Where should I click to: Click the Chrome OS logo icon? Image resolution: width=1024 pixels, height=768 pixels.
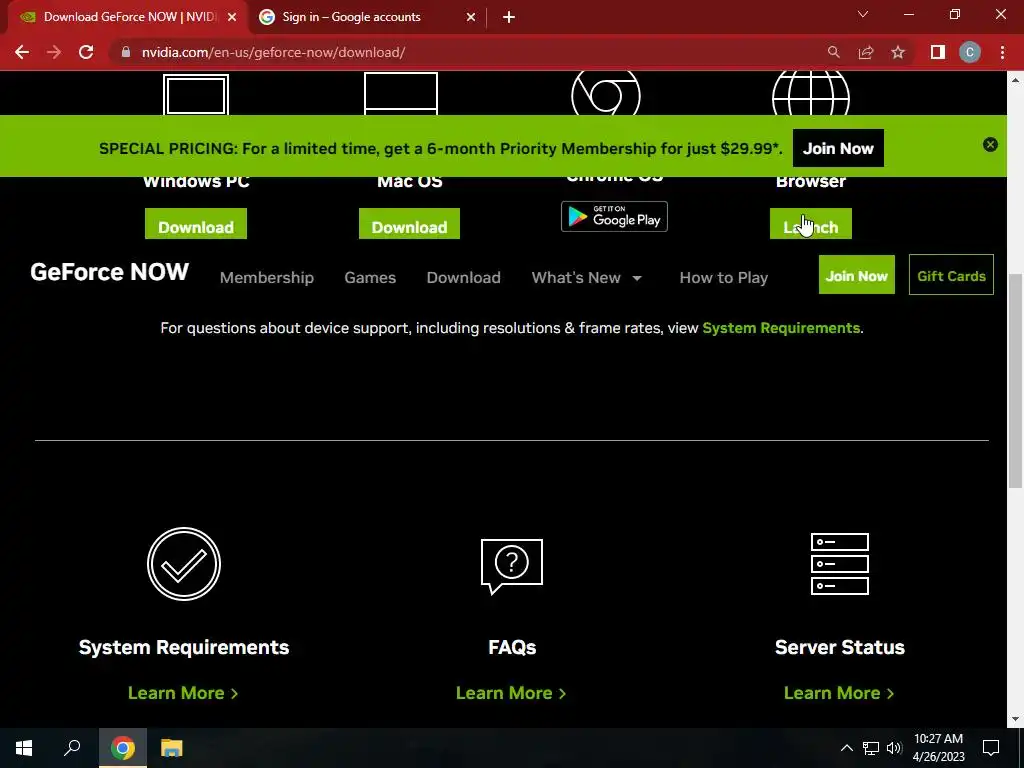[x=605, y=93]
